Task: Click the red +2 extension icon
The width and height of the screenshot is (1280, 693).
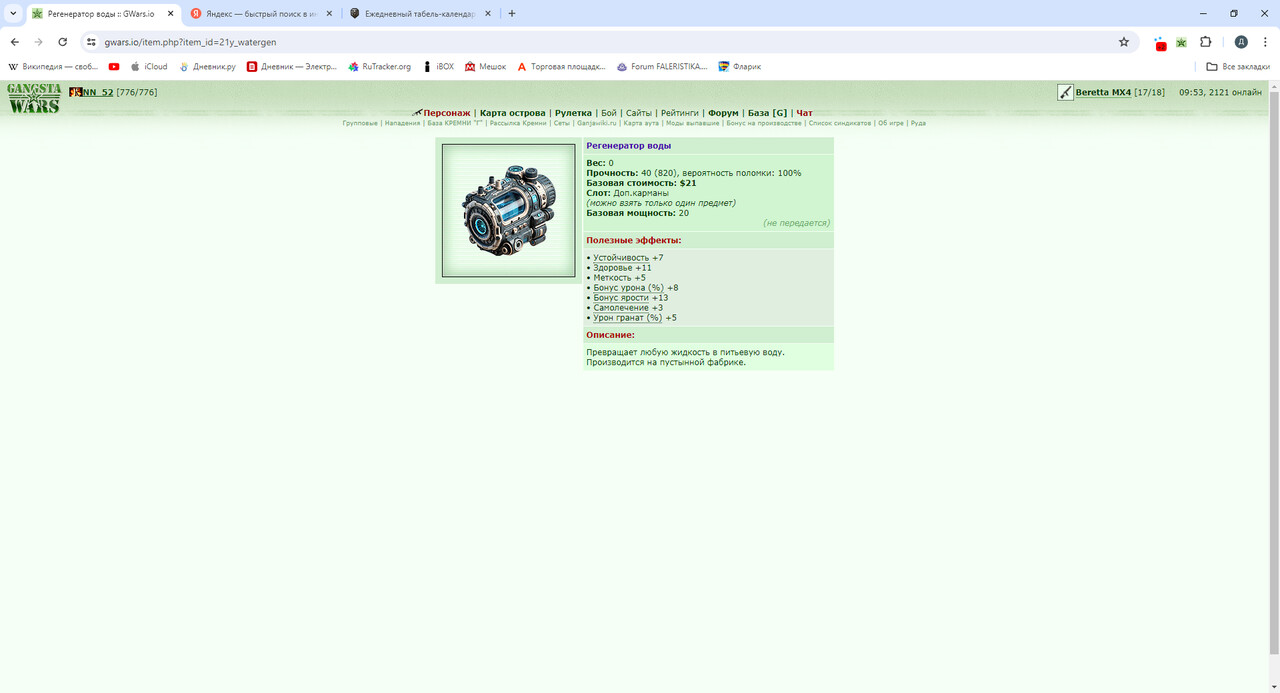Action: (x=1160, y=43)
